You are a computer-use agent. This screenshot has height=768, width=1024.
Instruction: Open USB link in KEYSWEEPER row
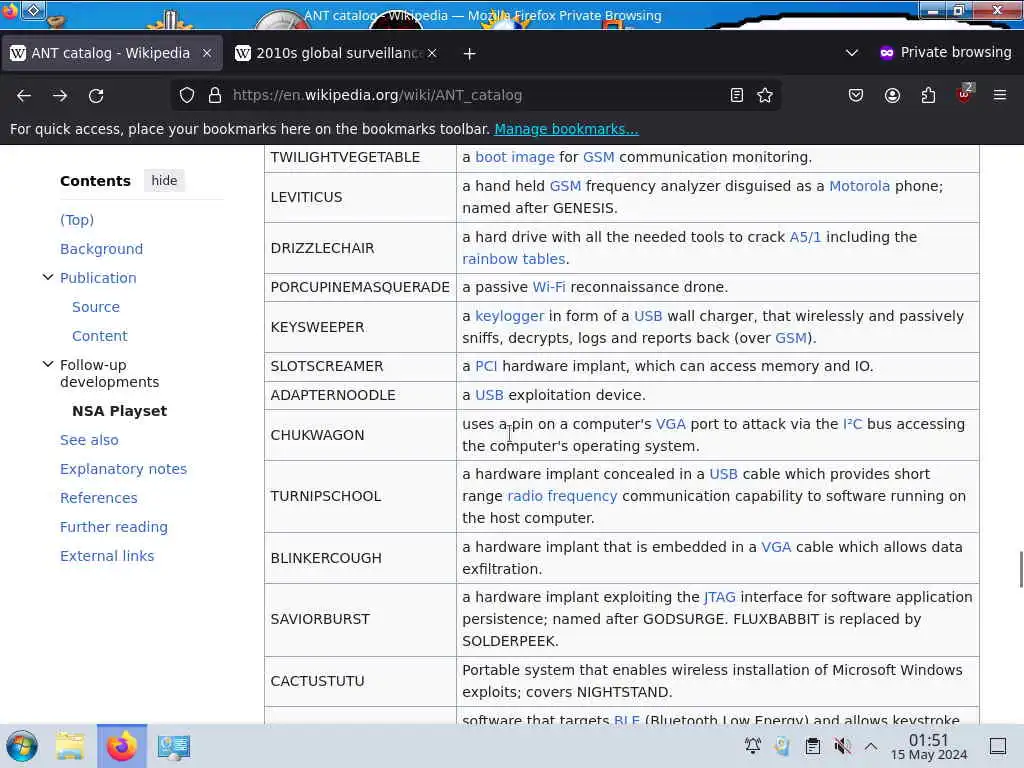point(648,316)
